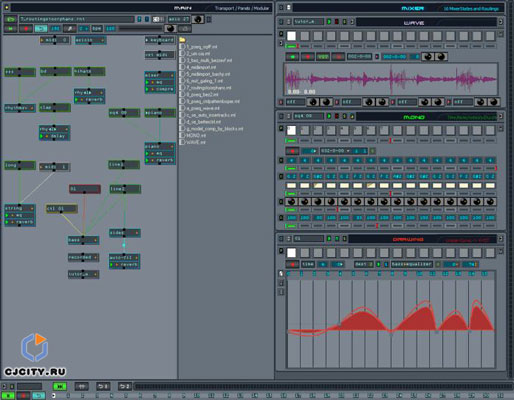Select file 3_bas_multi_bassef in the list
Screen dimensions: 514x400
click(209, 61)
